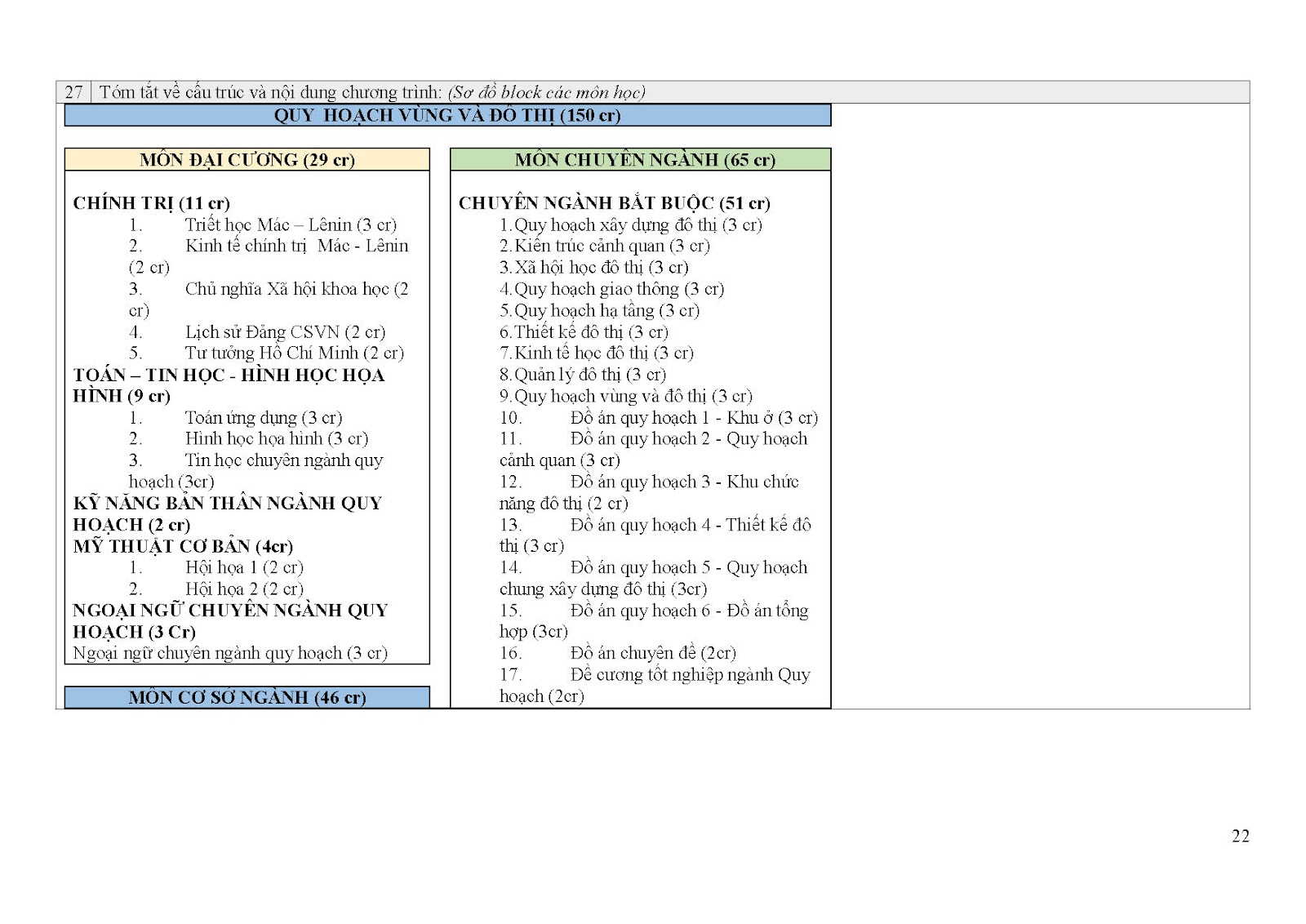Viewport: 1306px width, 924px height.
Task: Select 'Tư tưởng Hồ Chí Minh (2 cr)' line
Action: (x=294, y=353)
